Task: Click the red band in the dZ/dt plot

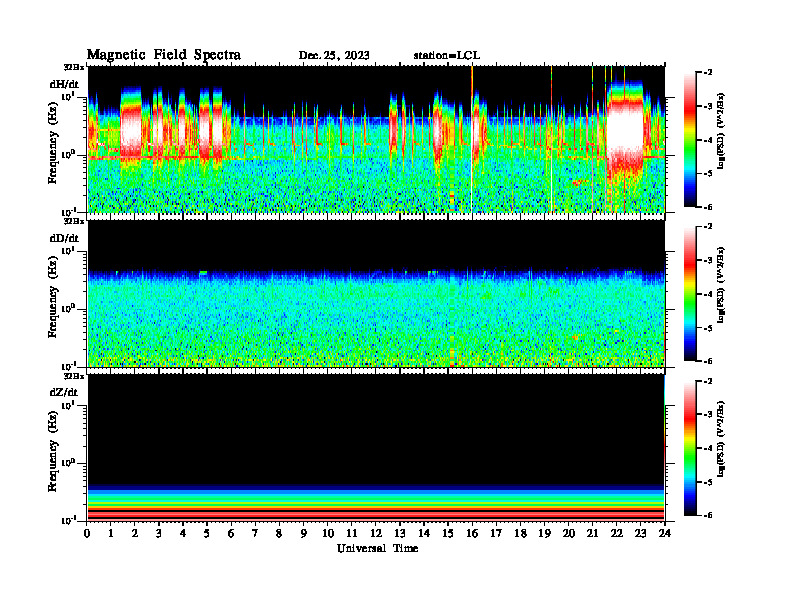Action: pos(376,514)
